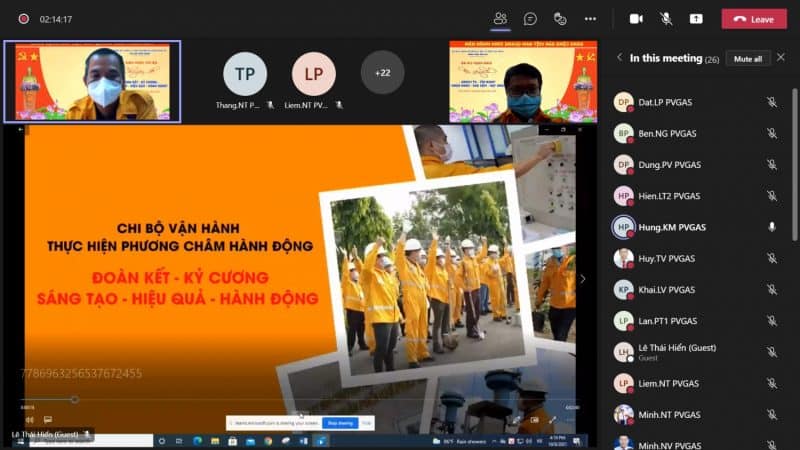
Task: Open the +22 more participants bubble
Action: (x=382, y=73)
